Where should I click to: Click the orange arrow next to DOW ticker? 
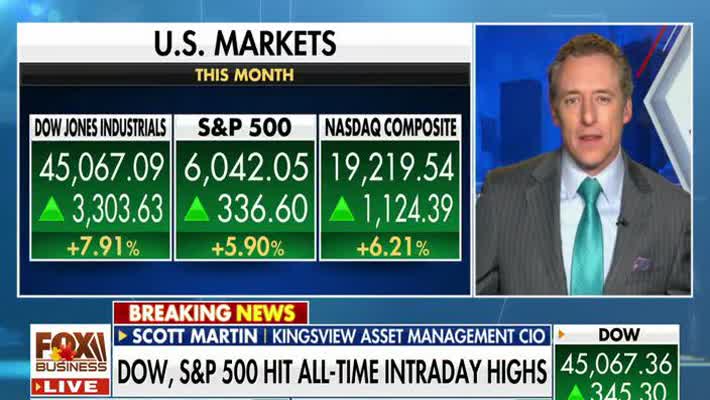(562, 334)
